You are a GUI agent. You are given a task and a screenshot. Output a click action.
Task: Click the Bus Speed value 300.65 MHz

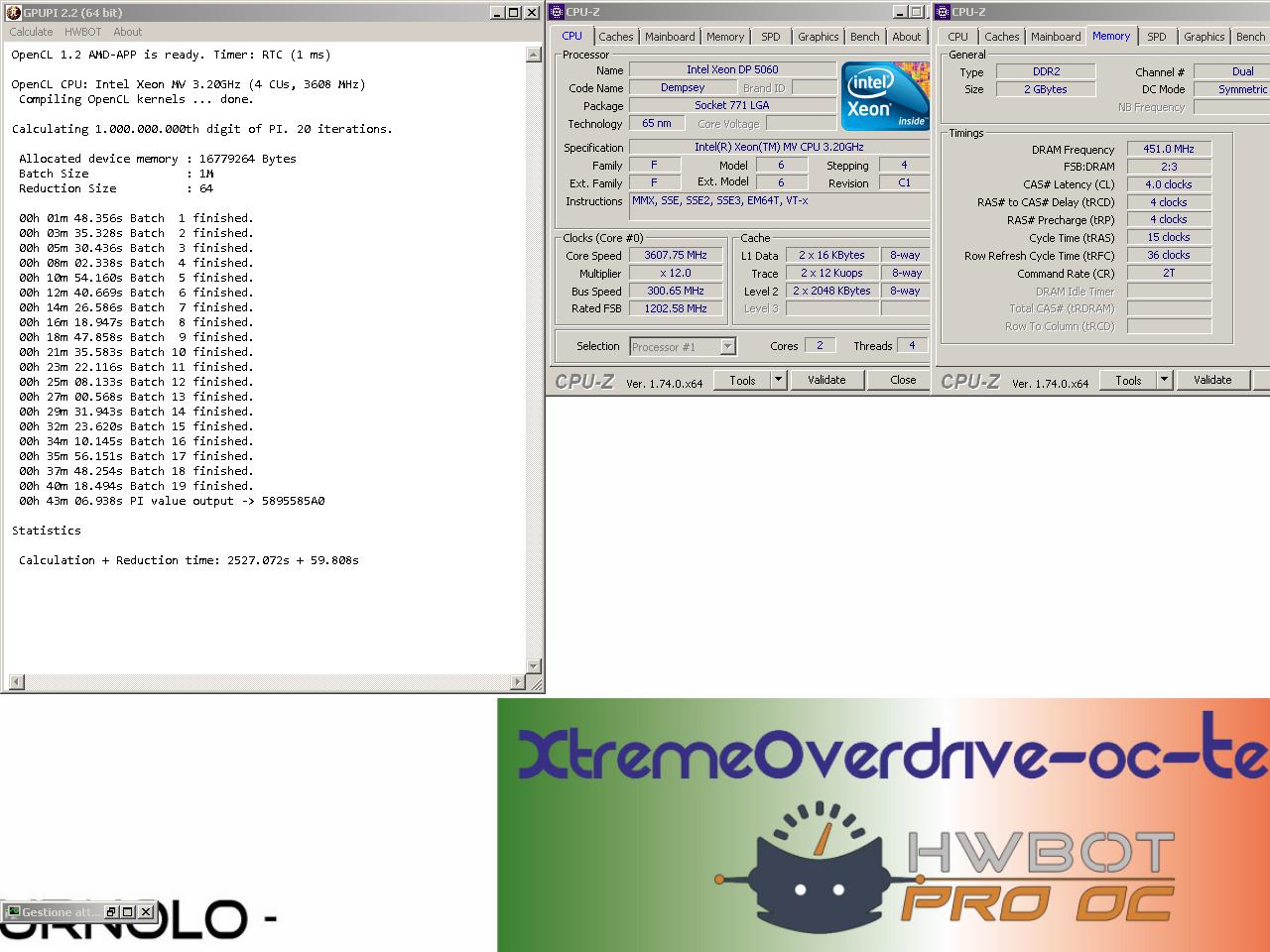(x=676, y=291)
